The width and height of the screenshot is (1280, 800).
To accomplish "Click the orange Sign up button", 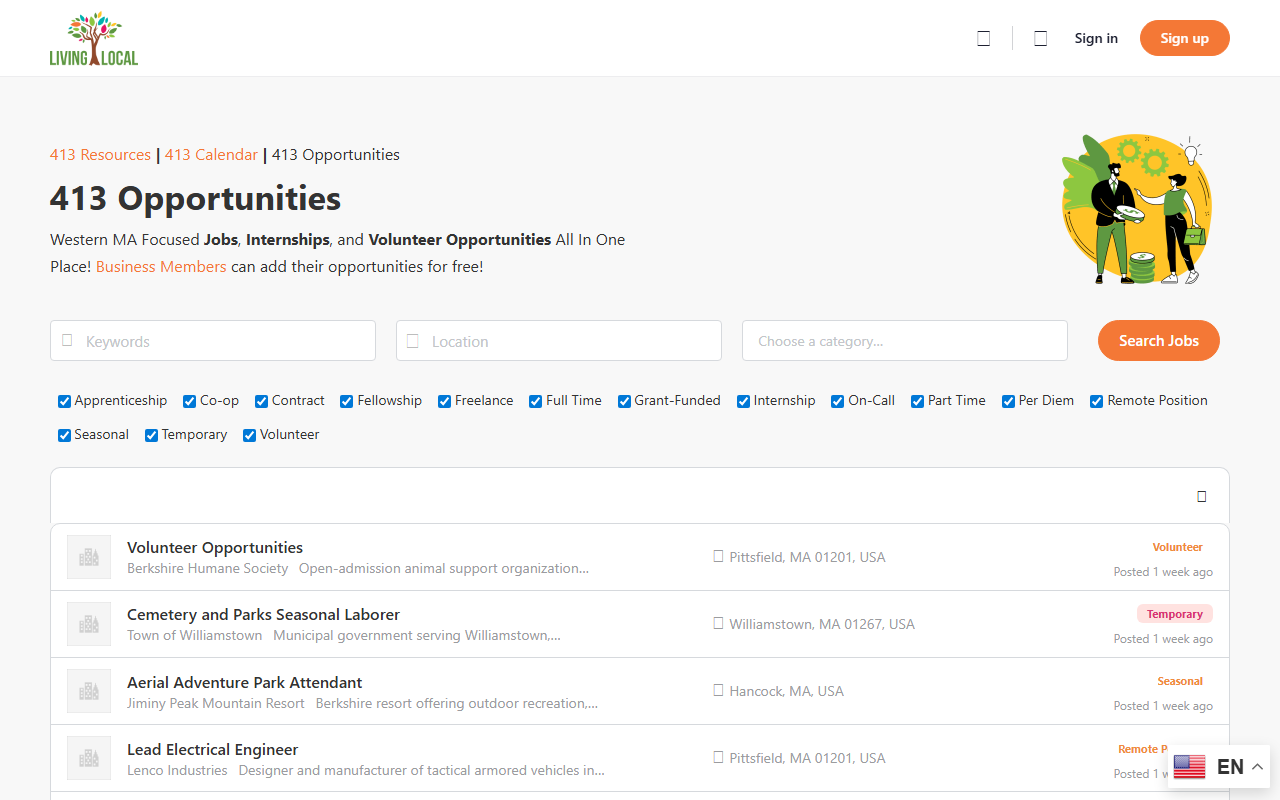I will [1185, 38].
